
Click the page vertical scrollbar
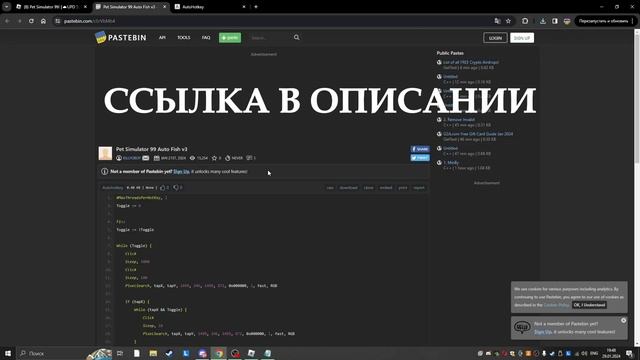point(637,188)
